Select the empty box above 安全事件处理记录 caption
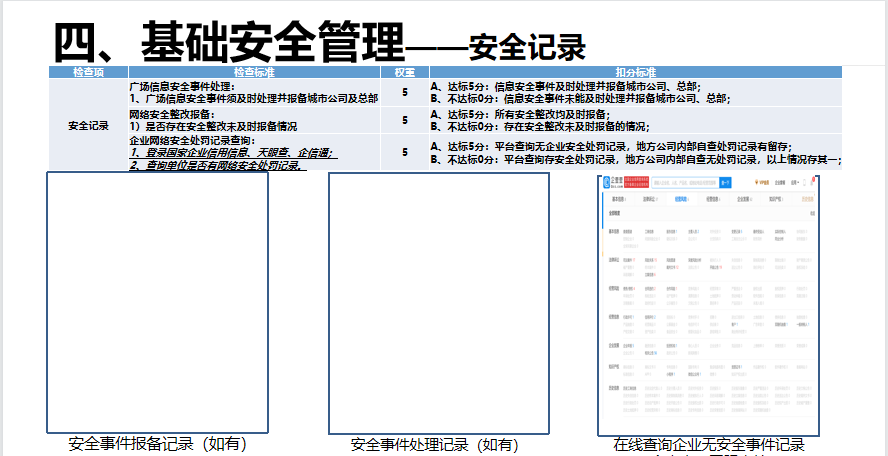This screenshot has height=456, width=888. tap(439, 302)
